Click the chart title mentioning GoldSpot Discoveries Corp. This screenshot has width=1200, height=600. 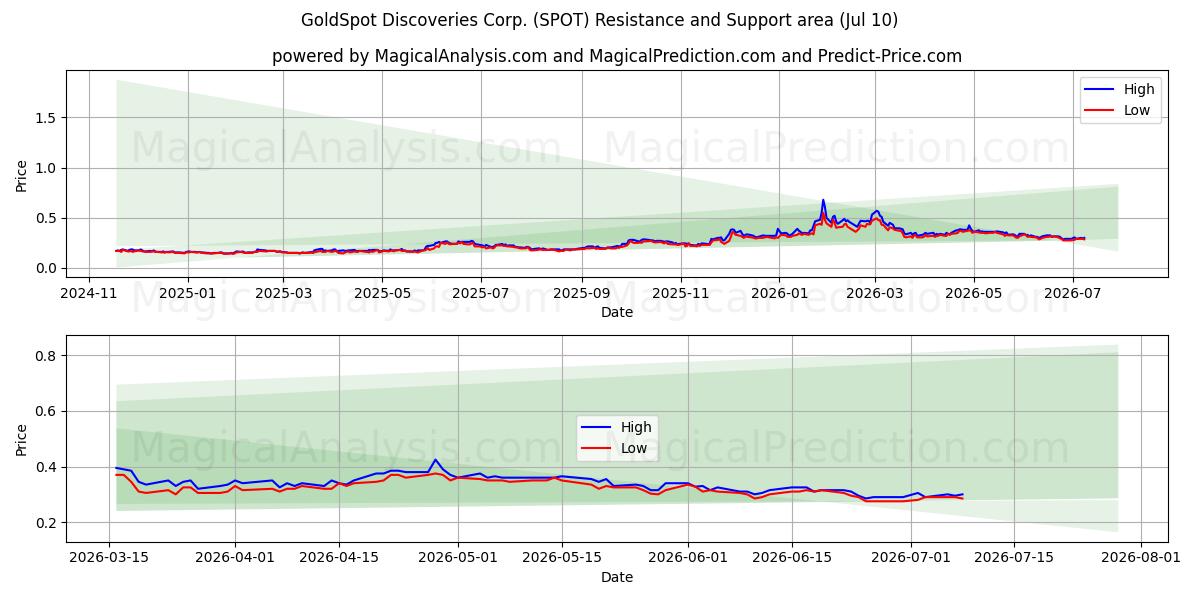click(x=599, y=20)
